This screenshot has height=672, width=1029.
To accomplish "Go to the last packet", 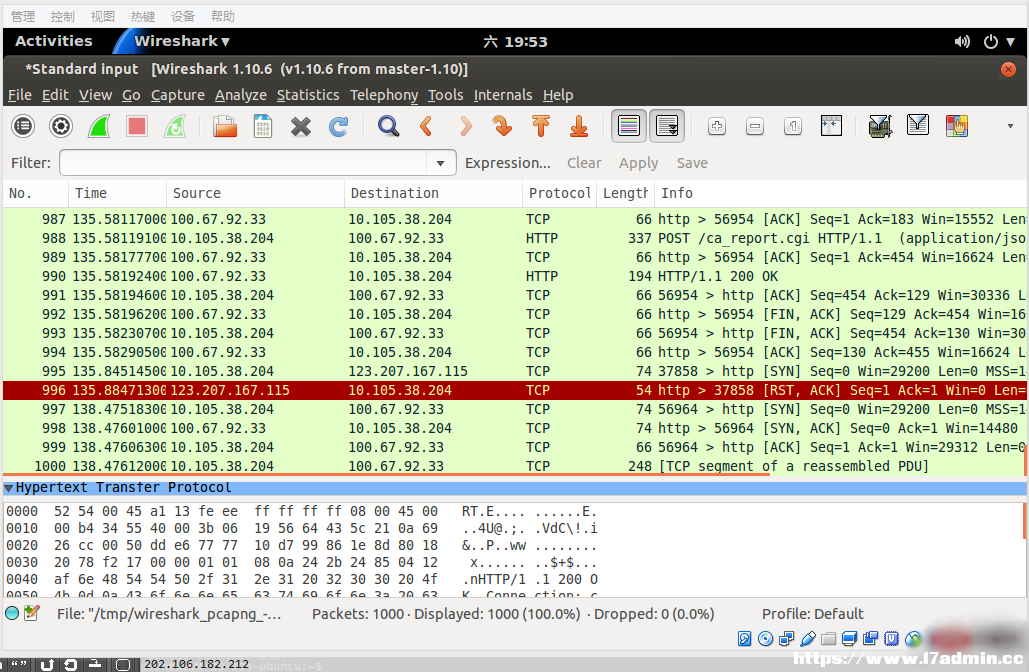I will click(x=579, y=126).
